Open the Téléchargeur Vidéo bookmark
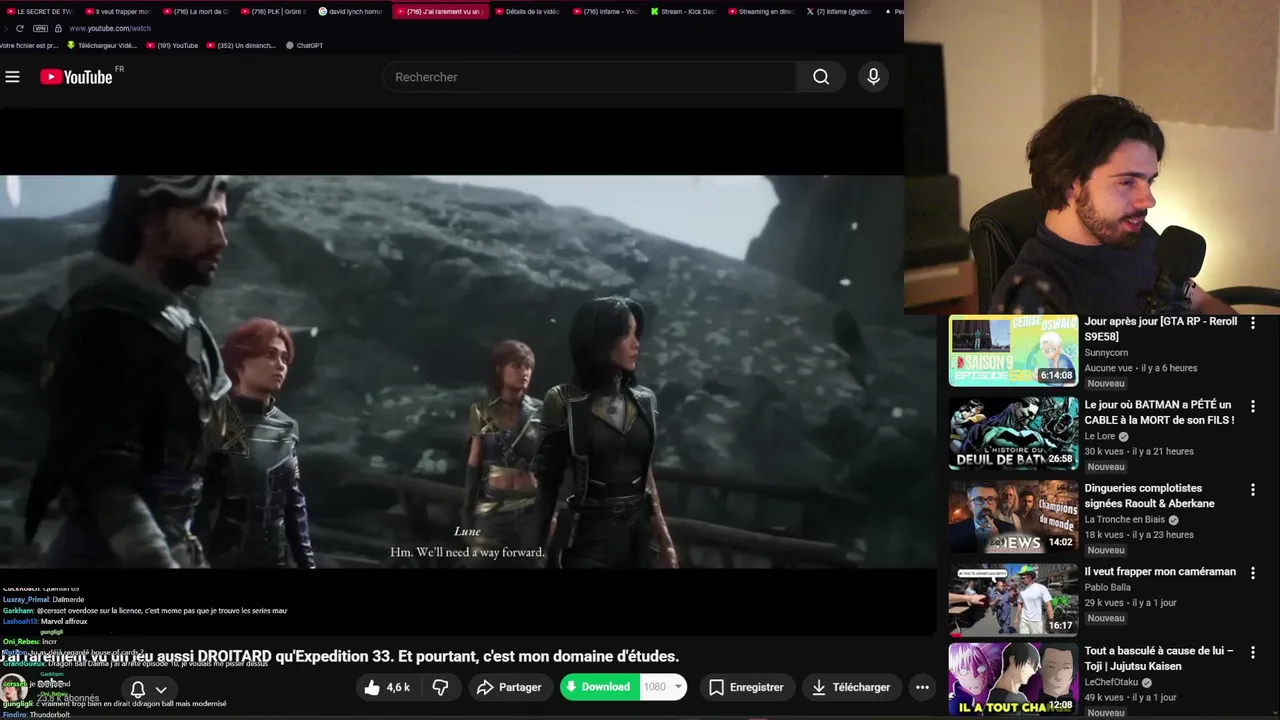The height and width of the screenshot is (720, 1280). coord(102,45)
